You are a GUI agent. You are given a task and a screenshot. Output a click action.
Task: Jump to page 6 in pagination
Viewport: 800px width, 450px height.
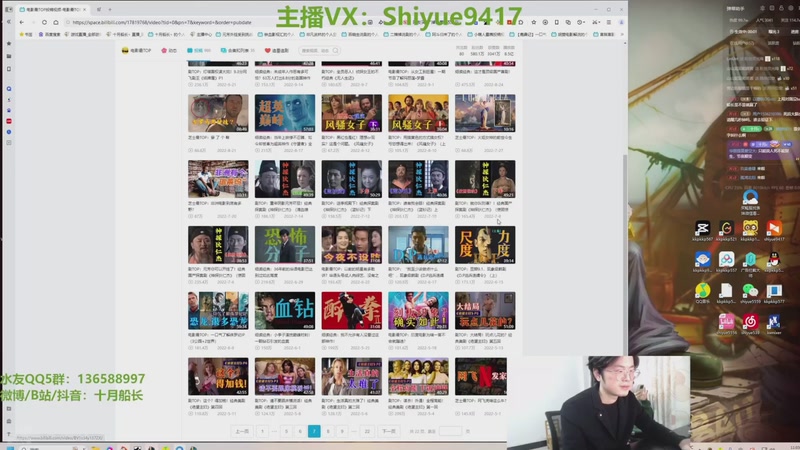click(300, 431)
